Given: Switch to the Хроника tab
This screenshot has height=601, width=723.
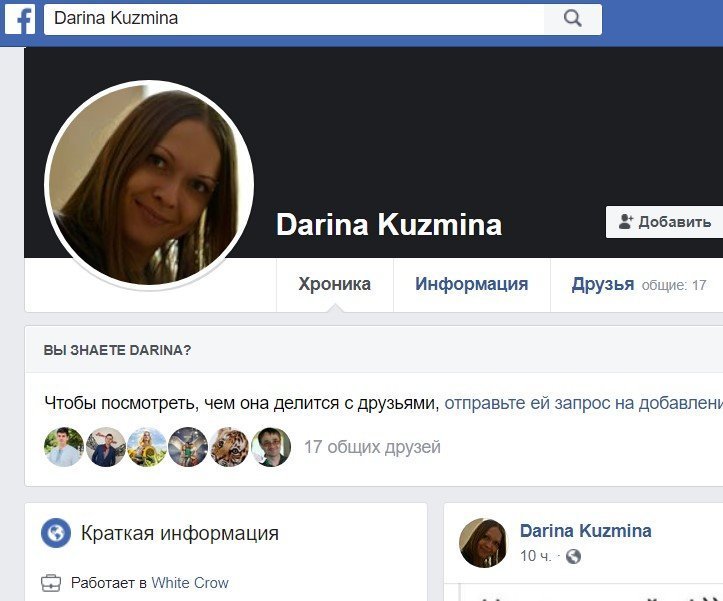Looking at the screenshot, I should click(335, 285).
